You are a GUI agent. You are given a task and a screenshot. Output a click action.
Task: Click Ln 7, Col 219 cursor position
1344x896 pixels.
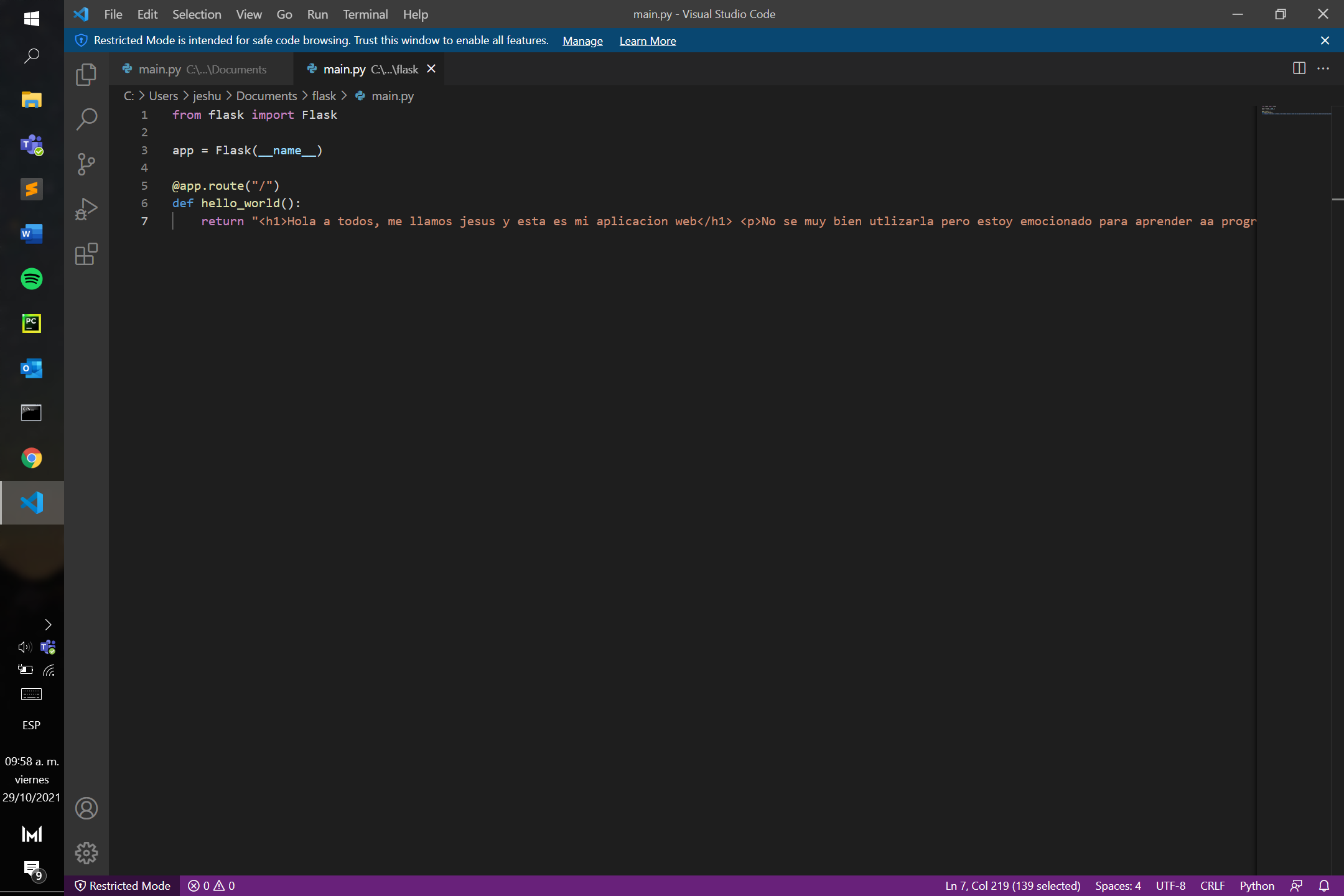point(1013,885)
